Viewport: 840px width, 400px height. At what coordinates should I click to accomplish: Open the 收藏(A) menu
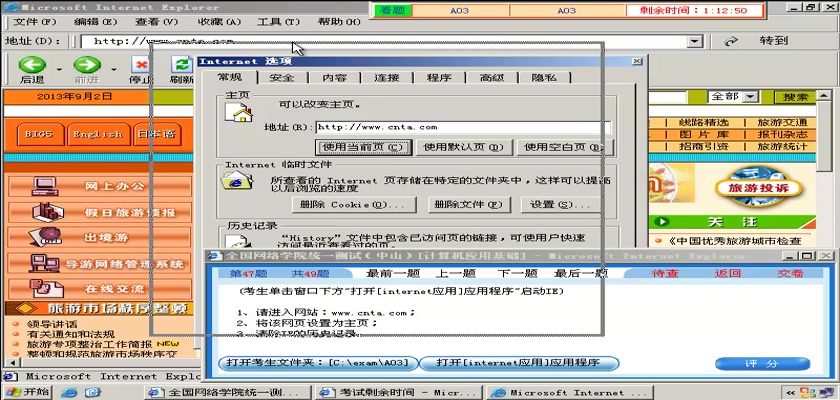pyautogui.click(x=219, y=22)
